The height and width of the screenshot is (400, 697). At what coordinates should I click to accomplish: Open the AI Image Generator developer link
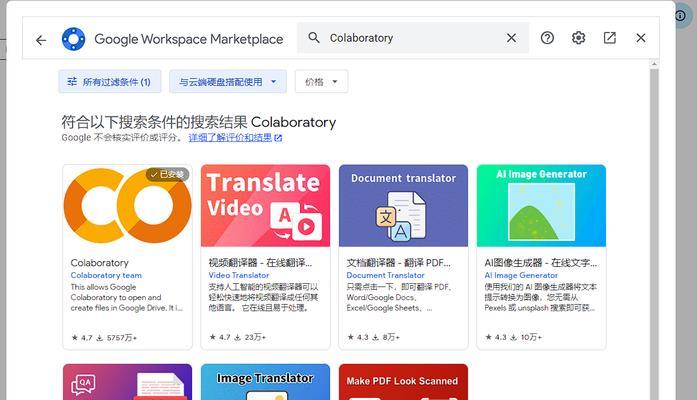tap(521, 276)
